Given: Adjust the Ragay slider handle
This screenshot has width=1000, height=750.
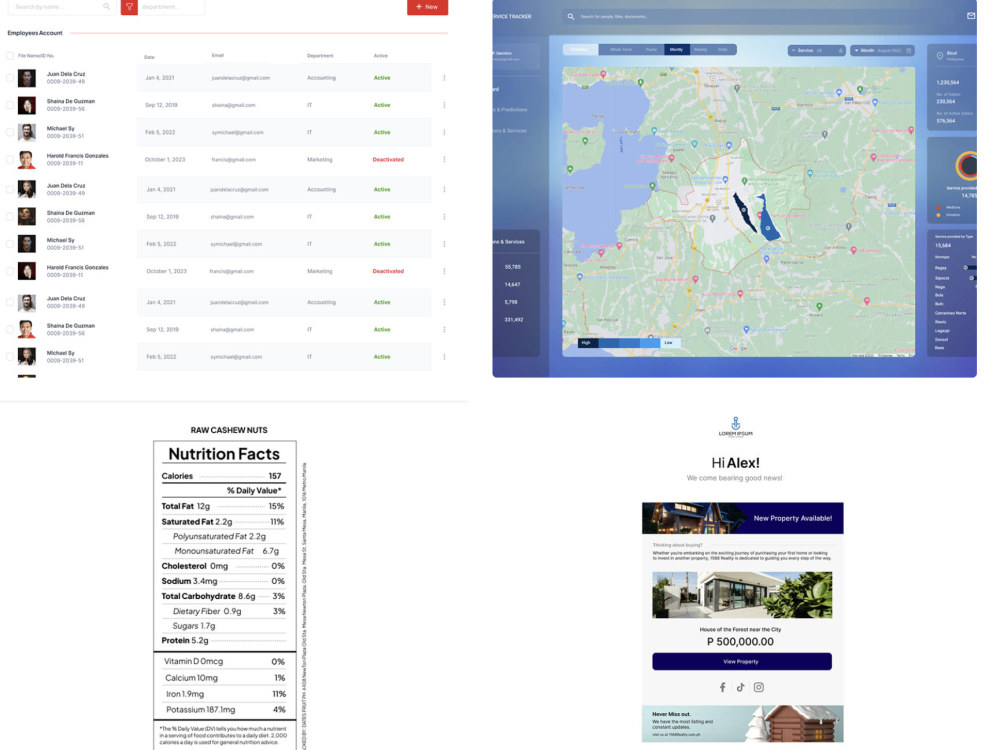Looking at the screenshot, I should [966, 268].
